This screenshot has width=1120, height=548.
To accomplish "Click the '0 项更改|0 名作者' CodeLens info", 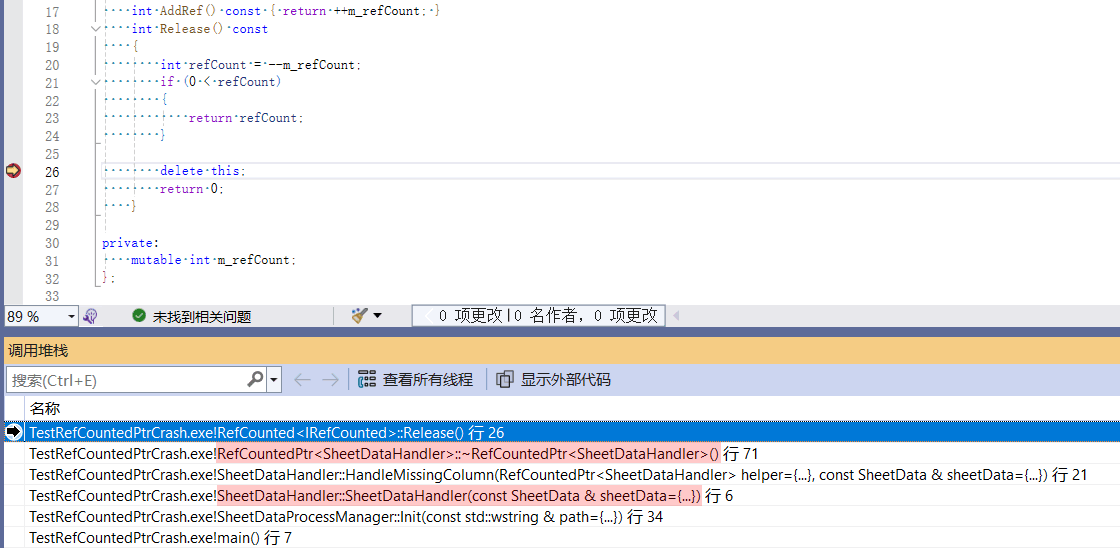I will pos(539,316).
